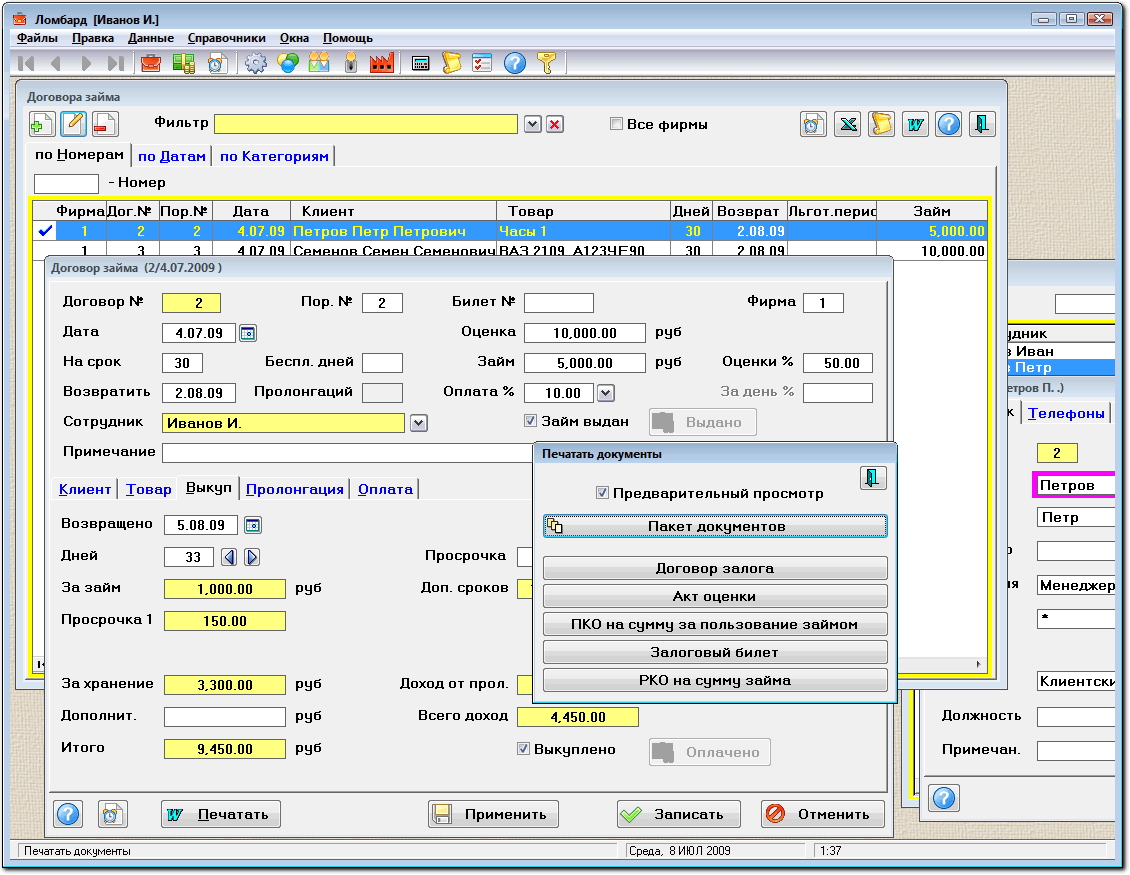Screen dimensions: 1130x875
Task: Toggle the Выкуплено checkbox
Action: [523, 749]
